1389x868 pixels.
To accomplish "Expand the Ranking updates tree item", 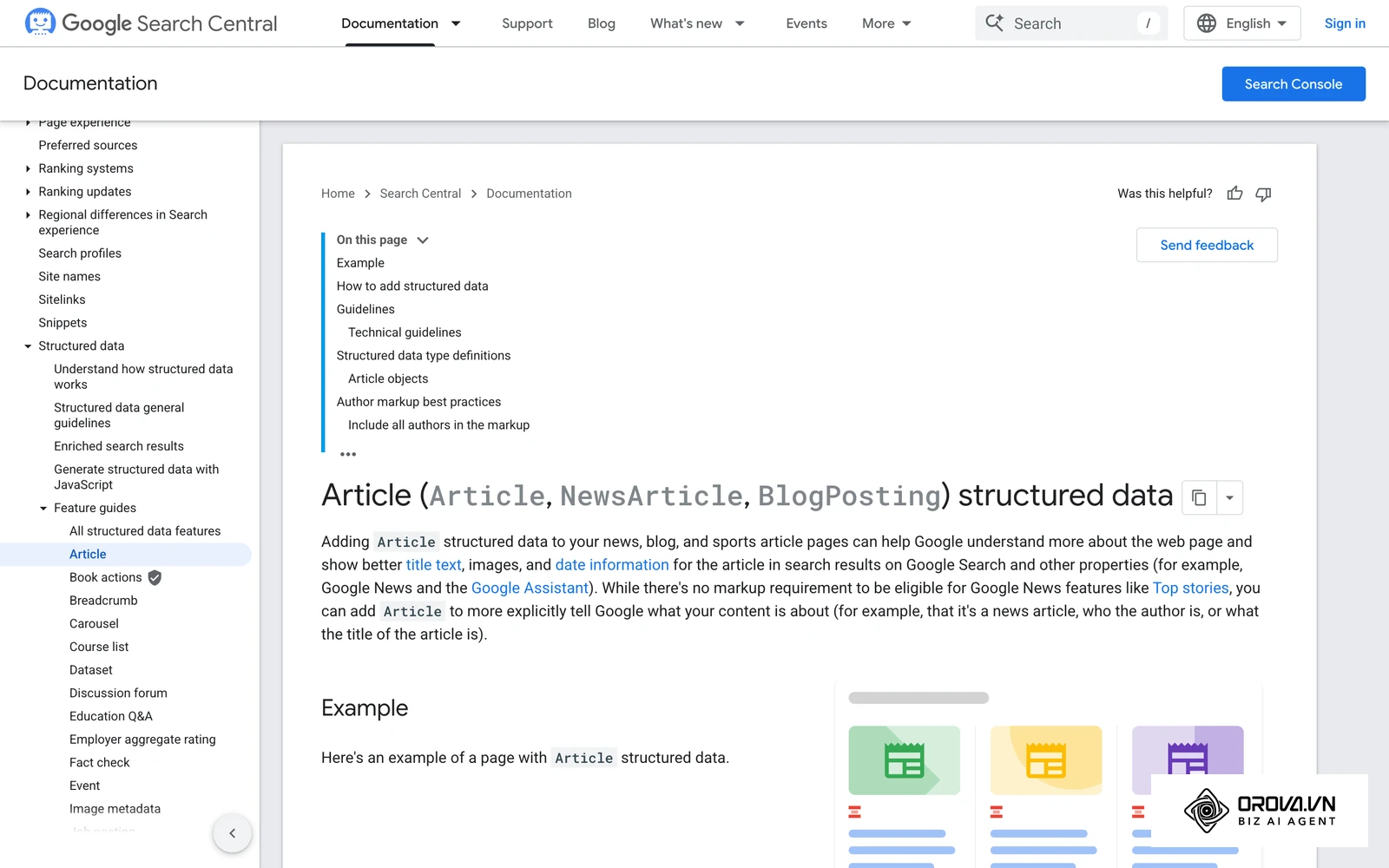I will (28, 192).
